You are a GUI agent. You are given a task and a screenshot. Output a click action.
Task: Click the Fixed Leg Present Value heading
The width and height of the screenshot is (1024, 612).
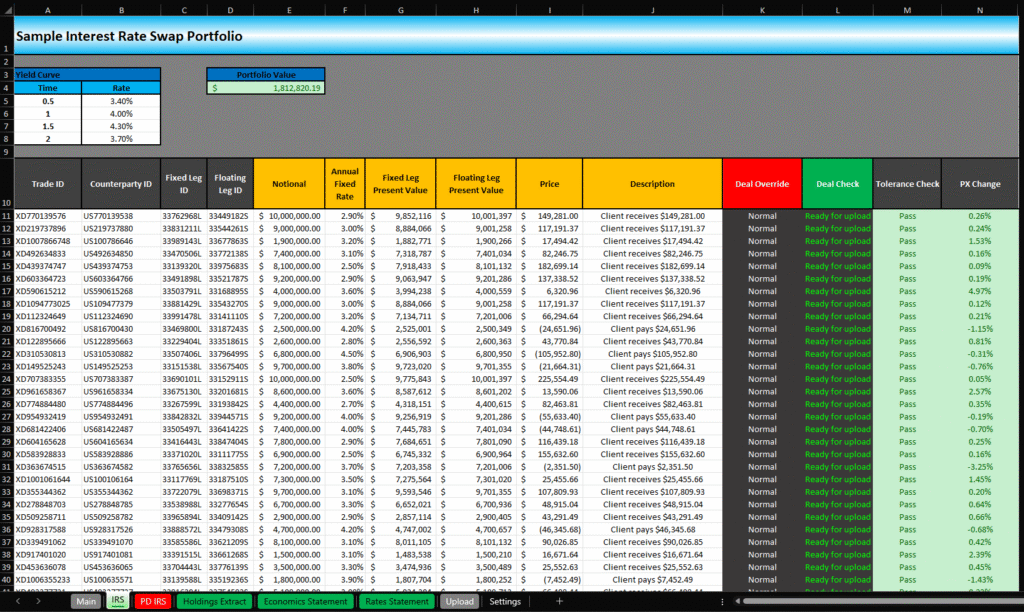[400, 184]
